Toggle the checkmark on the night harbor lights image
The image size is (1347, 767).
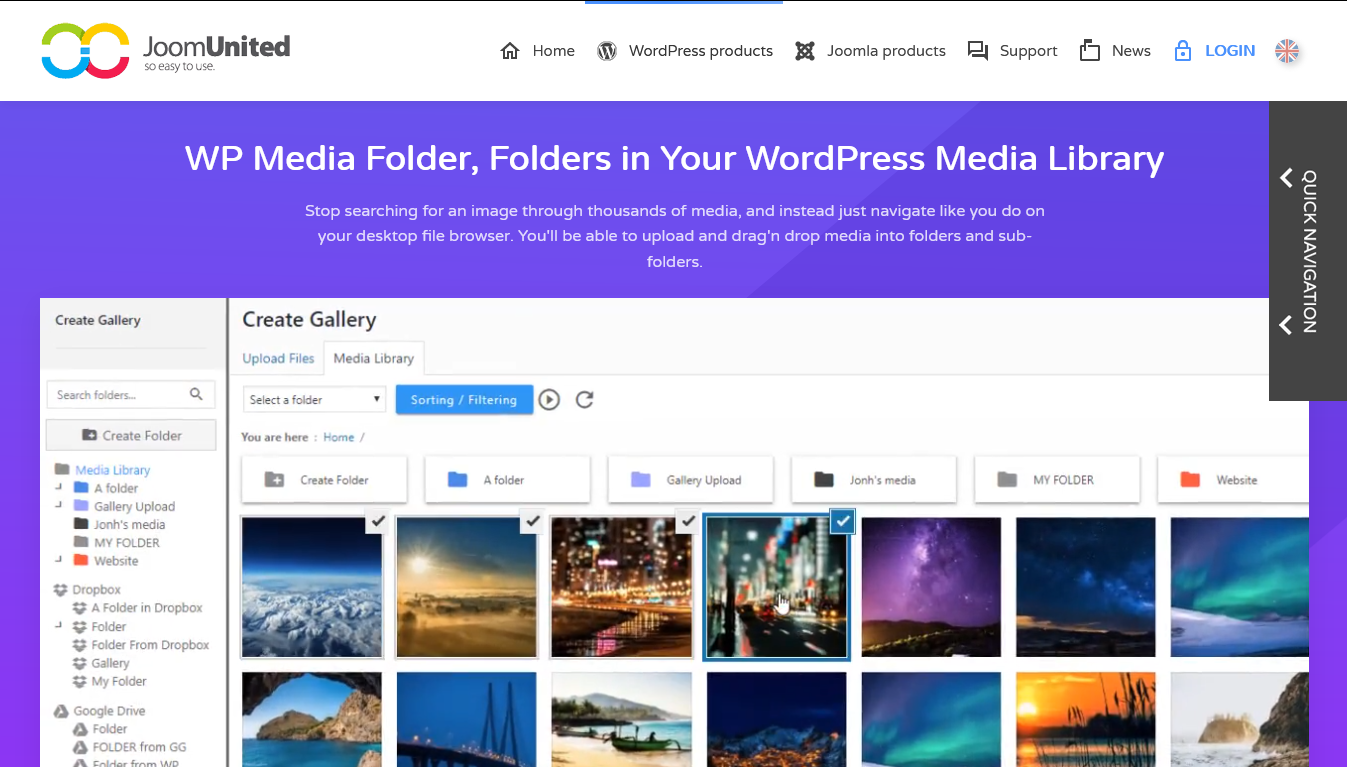(x=686, y=520)
